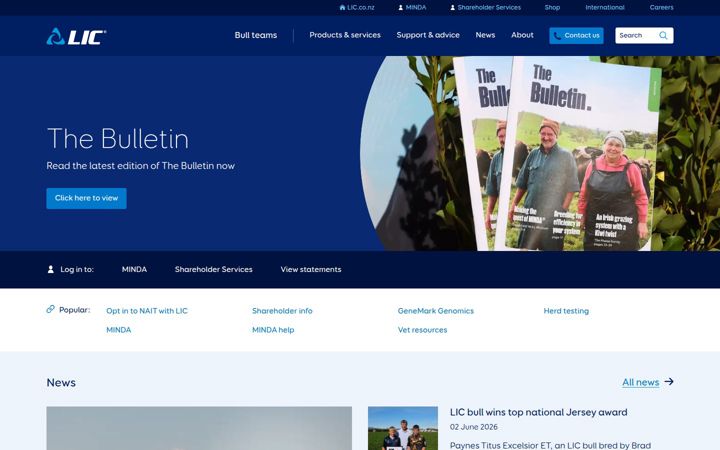Click the Click here to view button
Image resolution: width=720 pixels, height=450 pixels.
86,198
